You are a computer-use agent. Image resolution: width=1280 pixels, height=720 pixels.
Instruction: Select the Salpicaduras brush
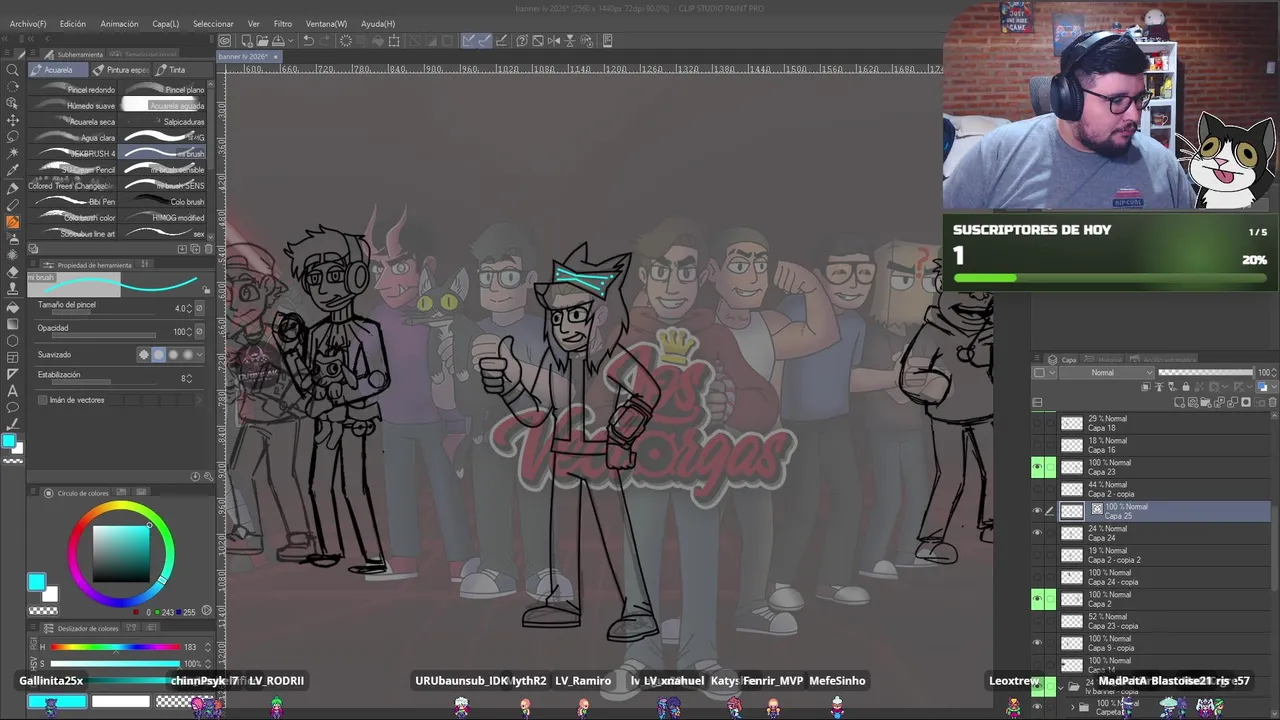[164, 122]
